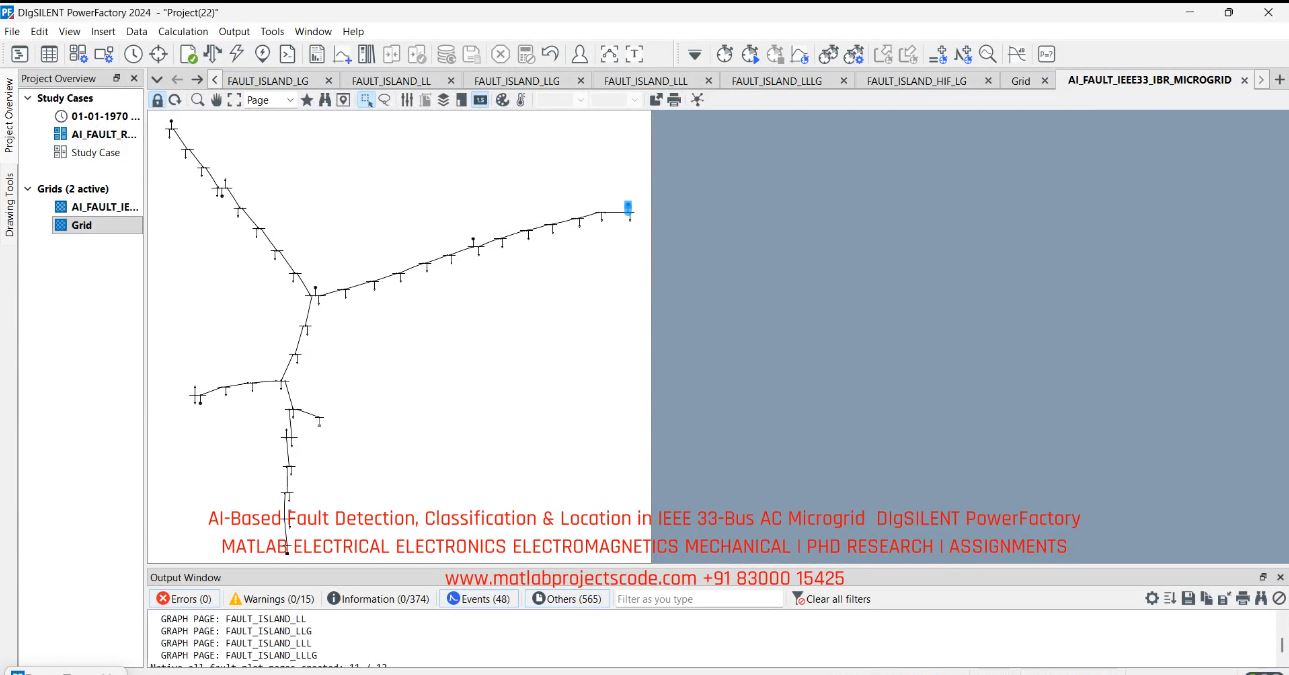The width and height of the screenshot is (1289, 675).
Task: Open the Drawing Tools side tab
Action: point(9,205)
